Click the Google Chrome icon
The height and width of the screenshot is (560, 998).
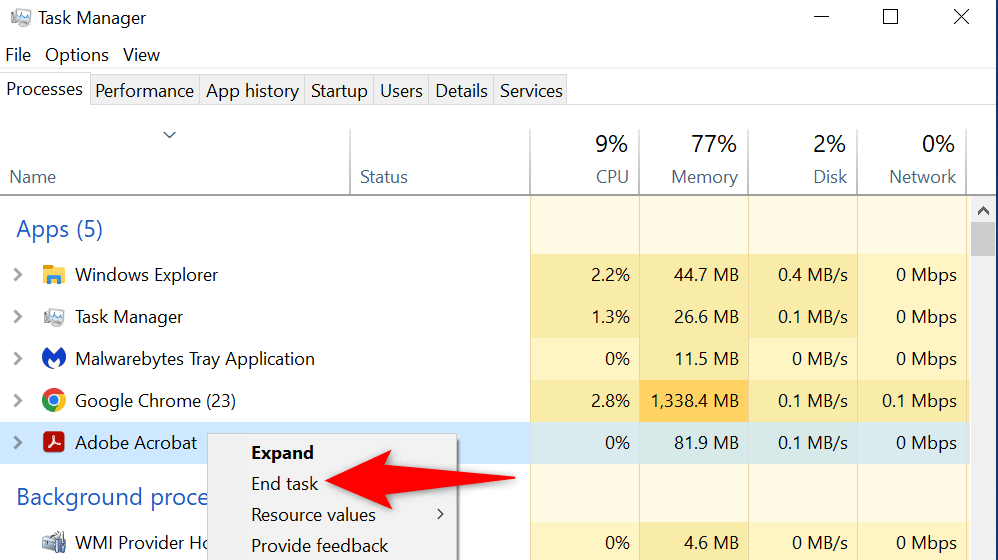pos(53,401)
